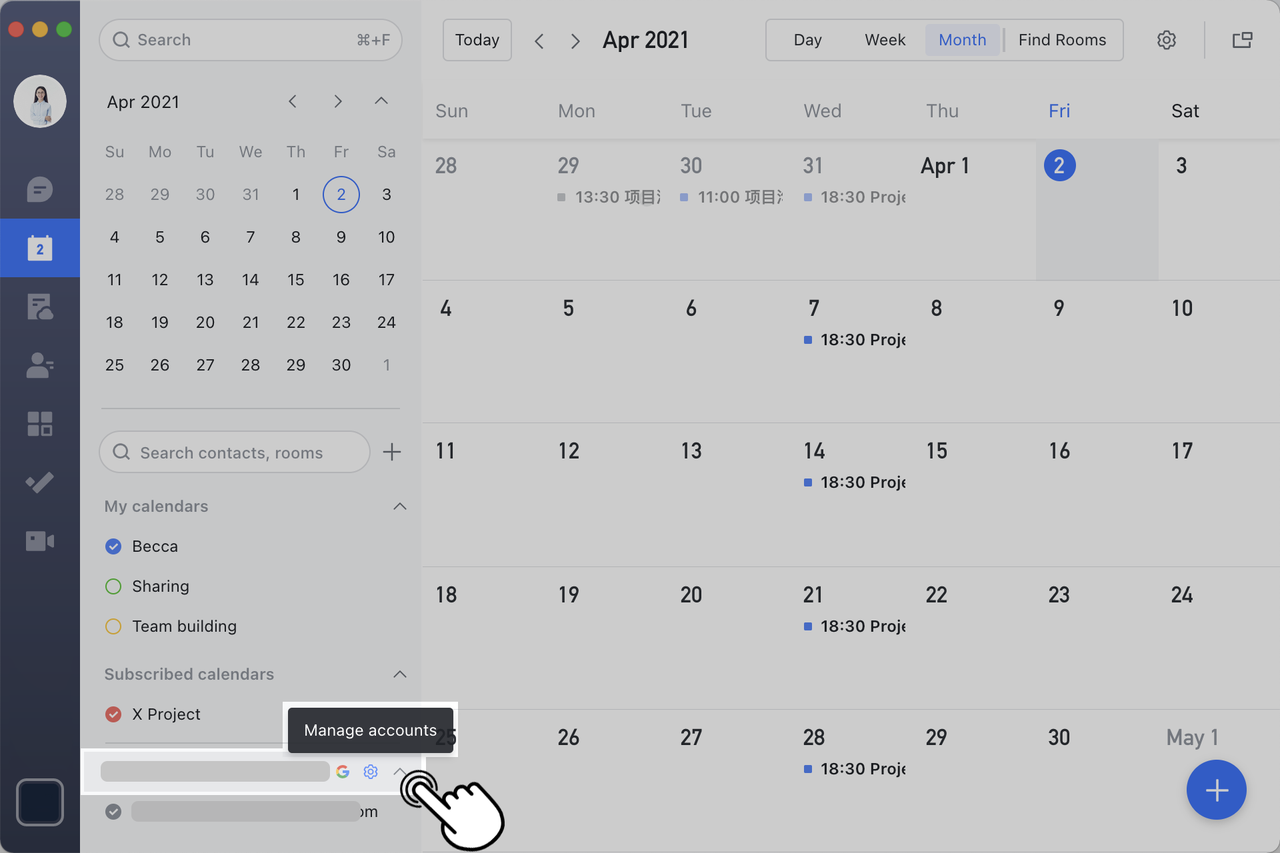Switch to Week view
Screen dimensions: 1280x853
click(x=884, y=40)
